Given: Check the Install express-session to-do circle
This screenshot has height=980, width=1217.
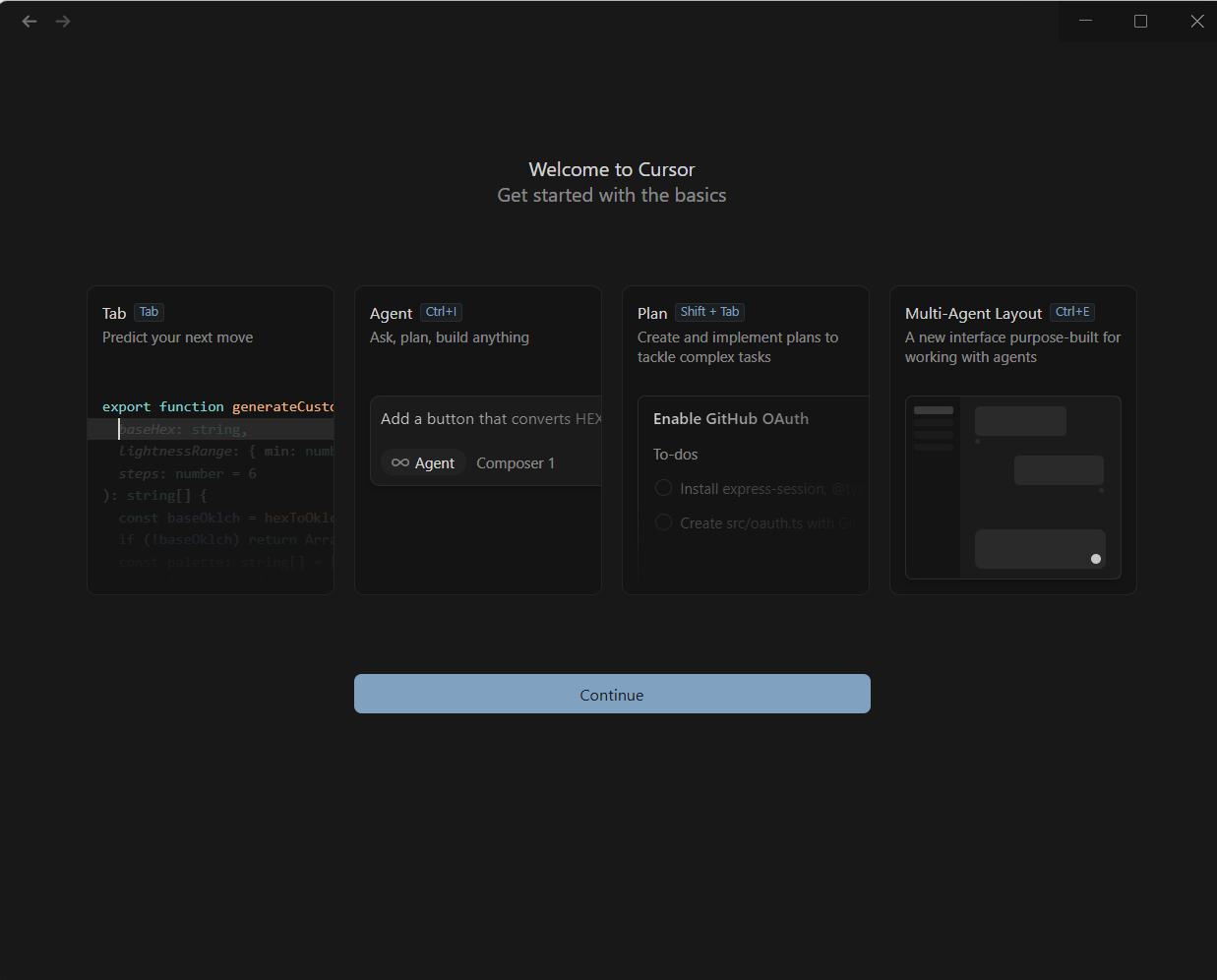Looking at the screenshot, I should pyautogui.click(x=663, y=488).
